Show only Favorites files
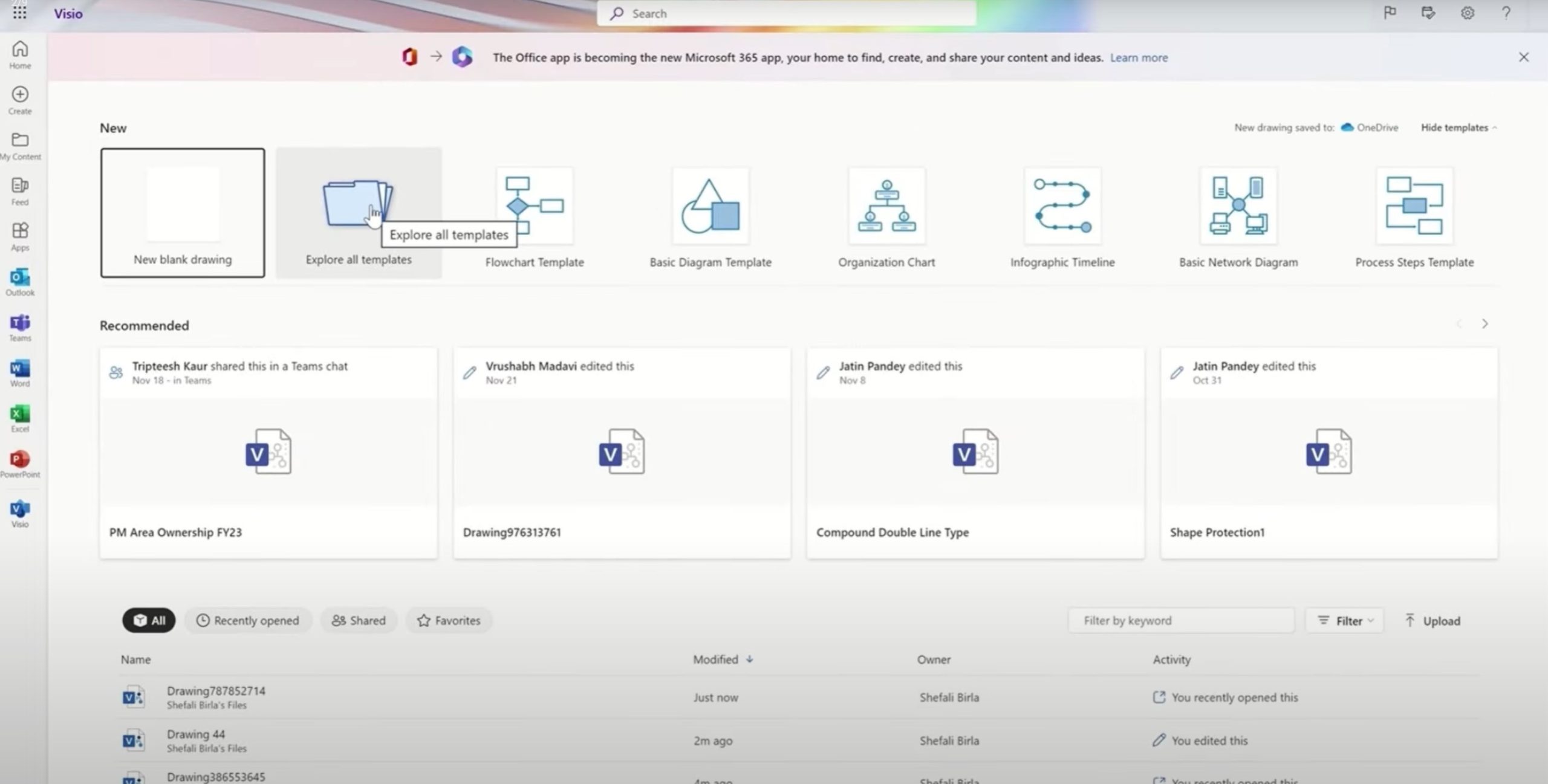This screenshot has height=784, width=1548. tap(449, 620)
